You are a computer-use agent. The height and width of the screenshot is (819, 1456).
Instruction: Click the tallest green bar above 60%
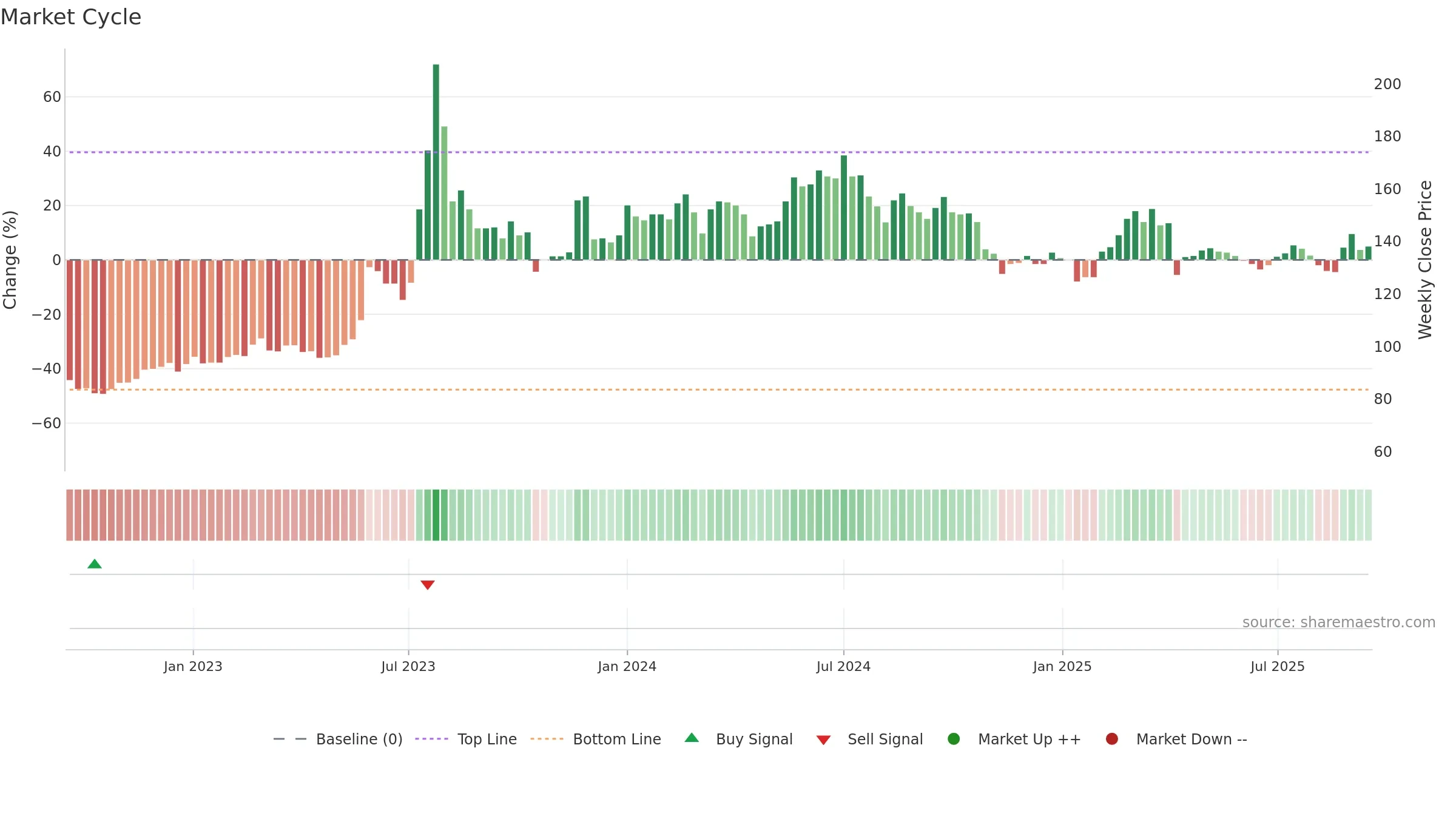pyautogui.click(x=436, y=162)
